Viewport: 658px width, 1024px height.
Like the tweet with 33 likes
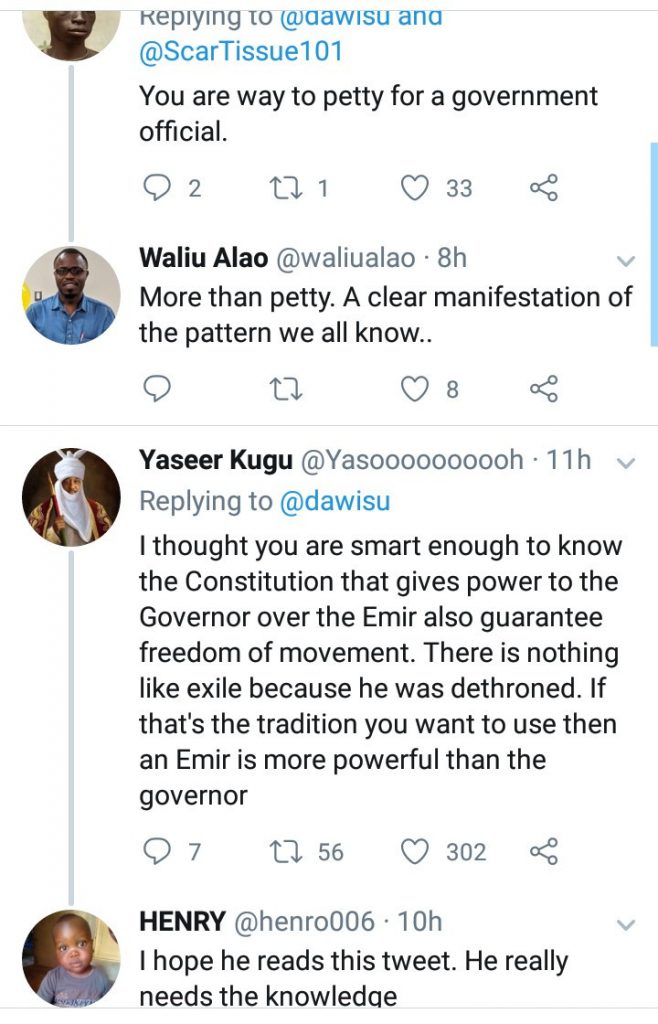415,187
